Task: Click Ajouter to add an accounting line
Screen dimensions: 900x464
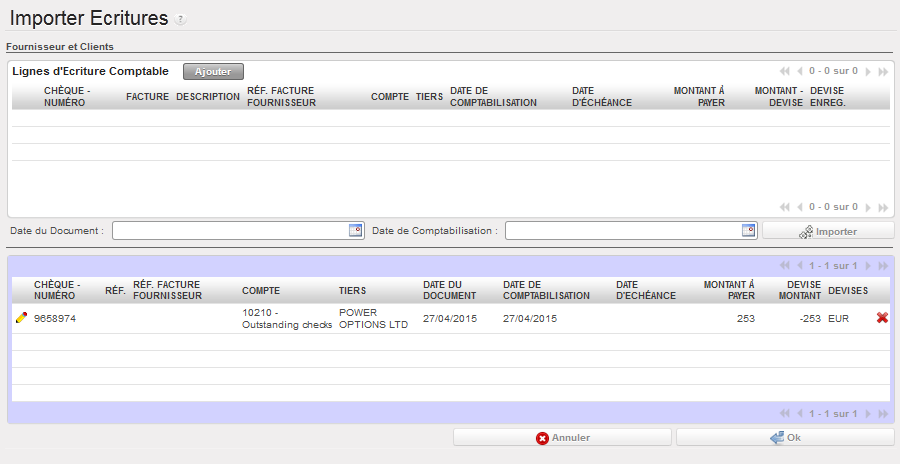Action: click(x=213, y=72)
